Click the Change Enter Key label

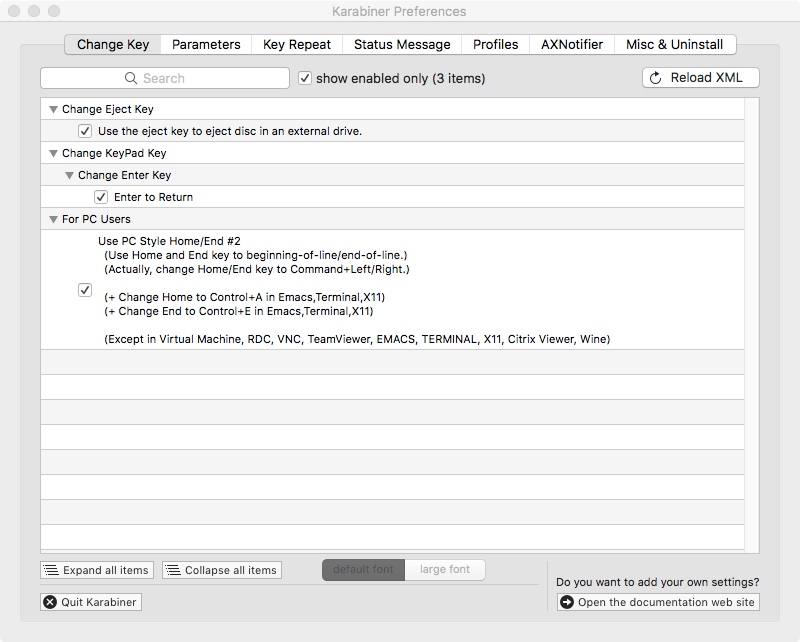click(124, 175)
